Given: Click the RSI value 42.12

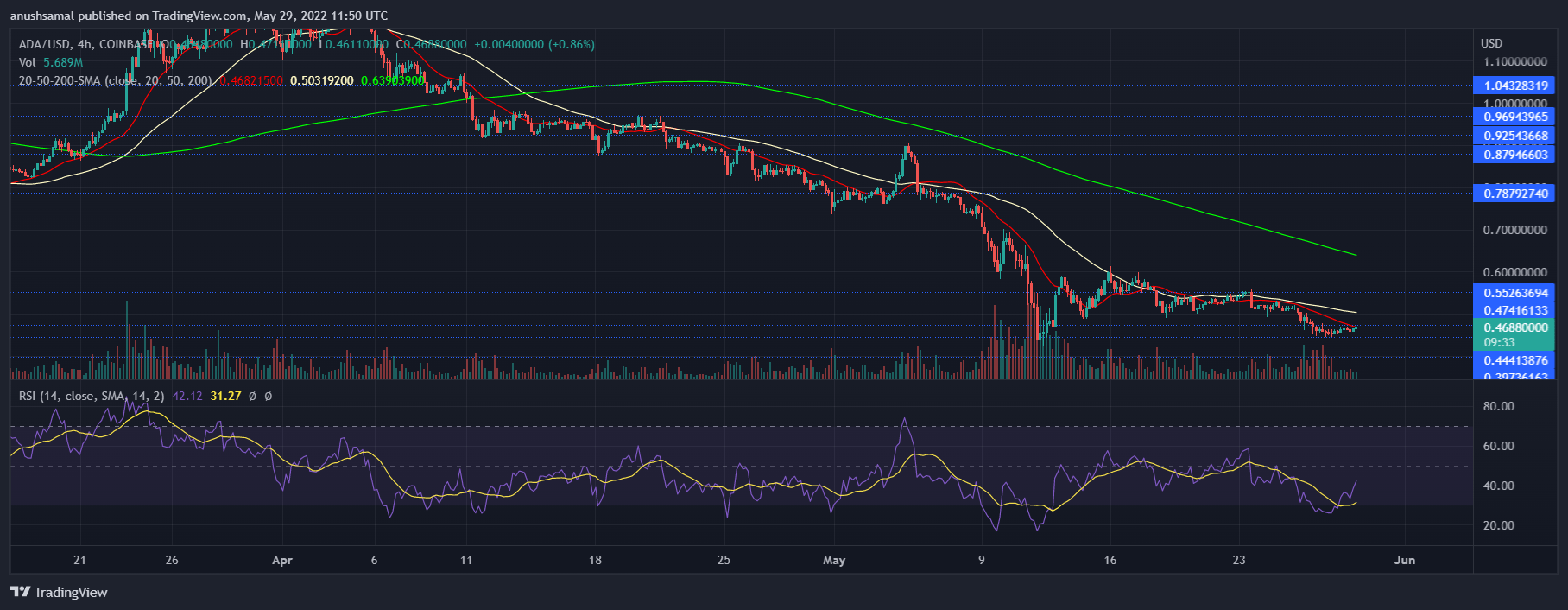Looking at the screenshot, I should (x=187, y=396).
